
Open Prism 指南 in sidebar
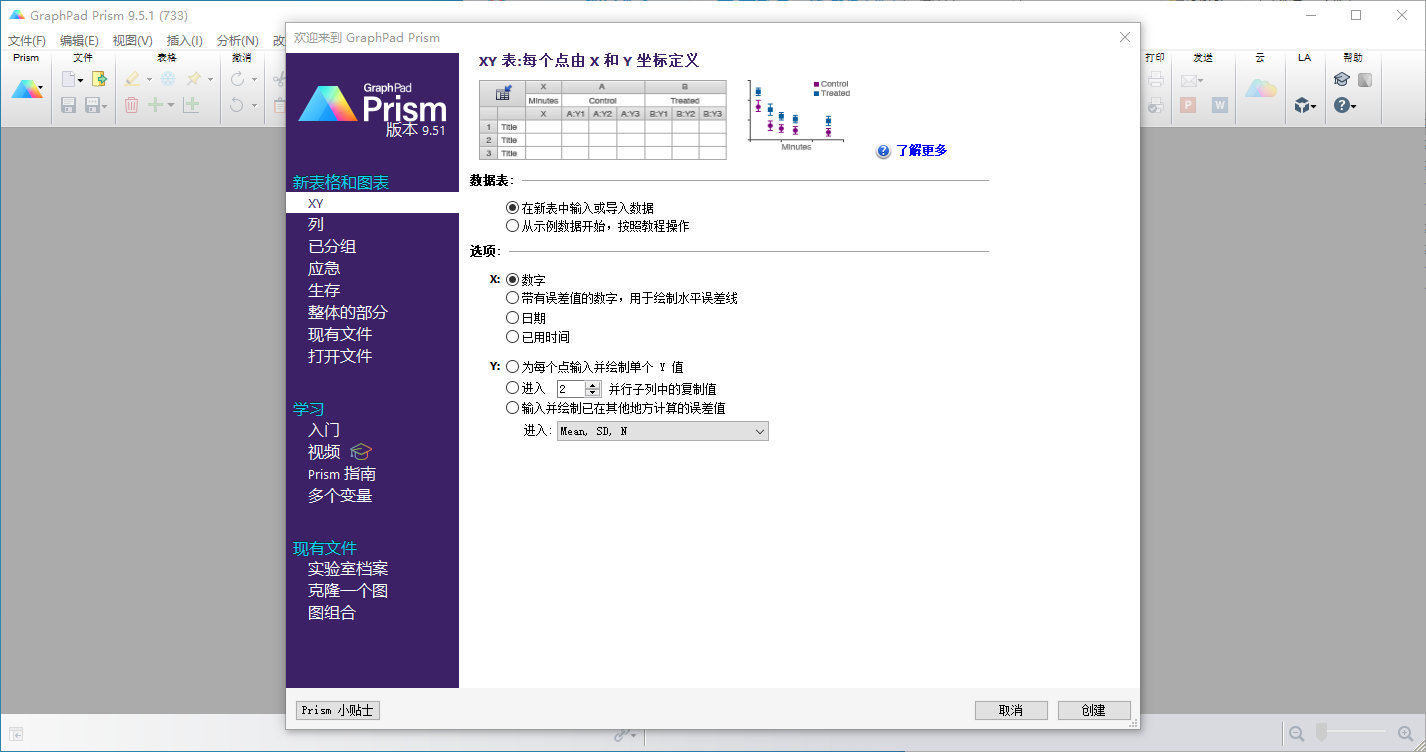tap(342, 474)
